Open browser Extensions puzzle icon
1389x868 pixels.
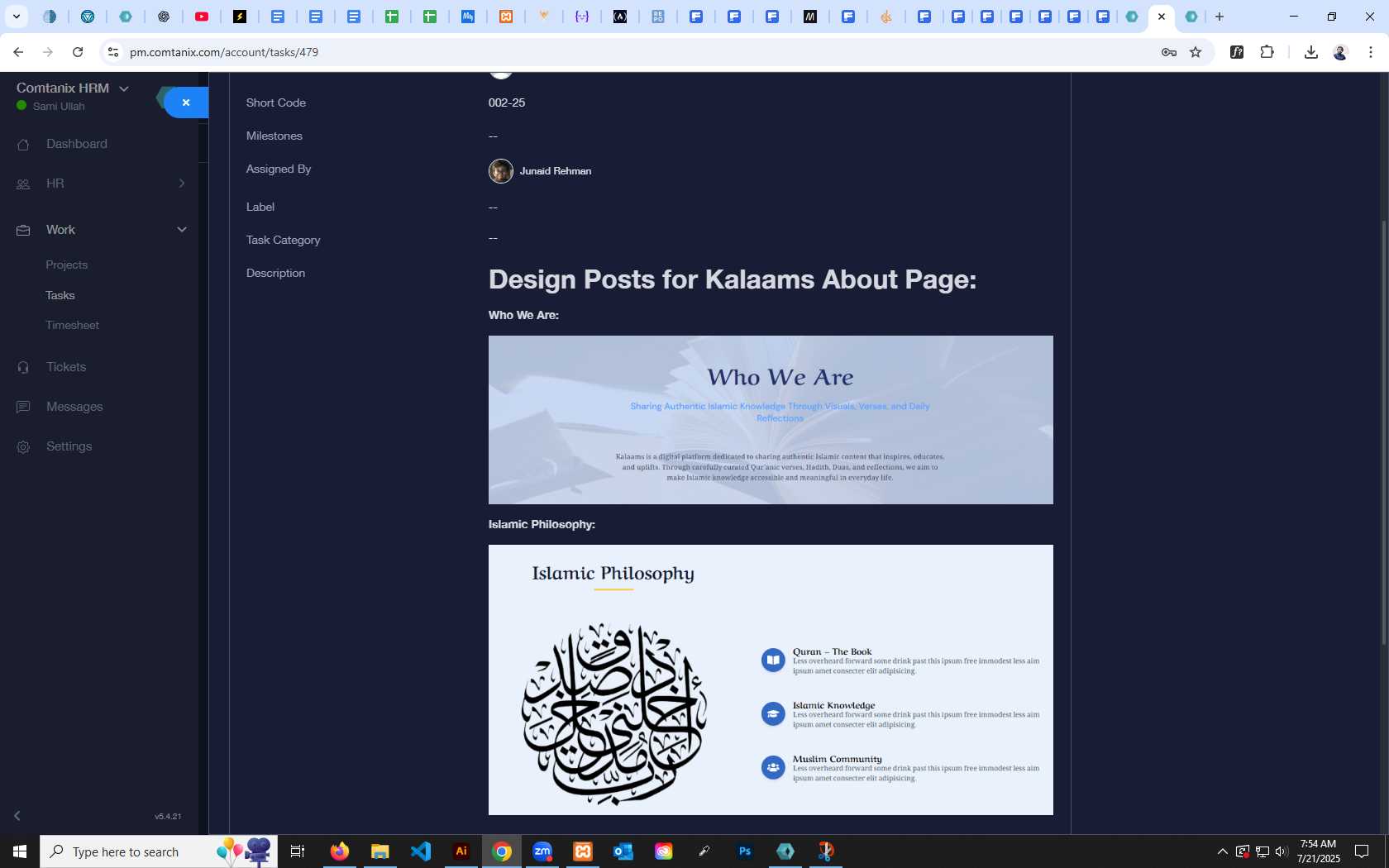(1267, 52)
